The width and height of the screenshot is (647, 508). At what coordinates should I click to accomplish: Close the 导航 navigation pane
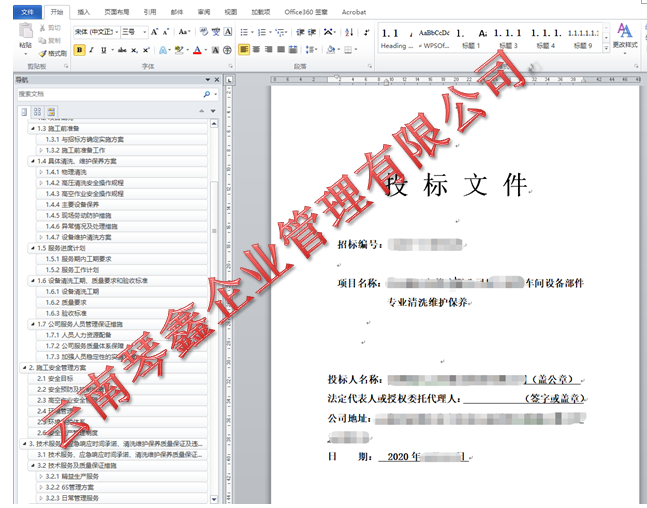(217, 80)
